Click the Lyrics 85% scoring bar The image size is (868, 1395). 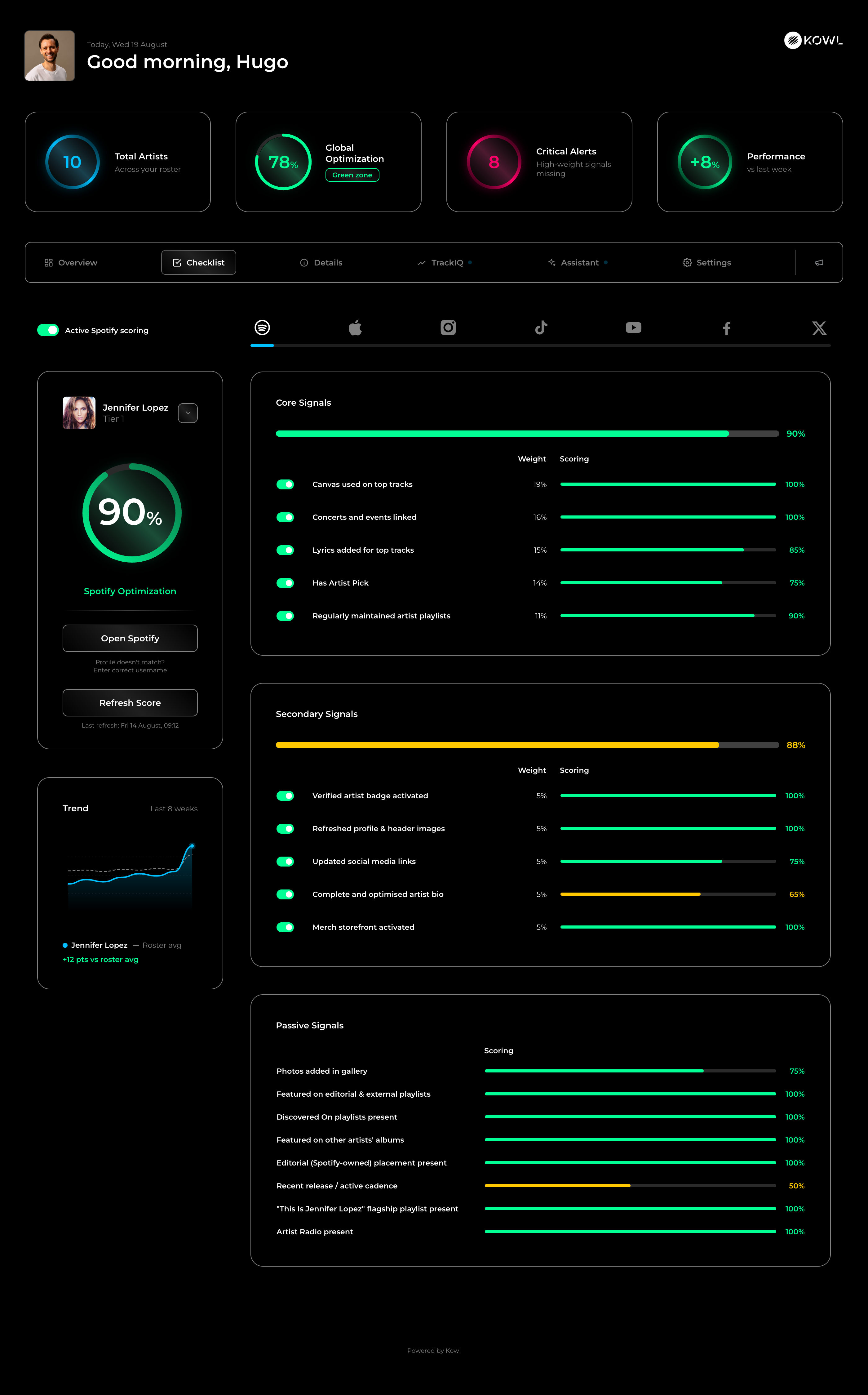(668, 550)
